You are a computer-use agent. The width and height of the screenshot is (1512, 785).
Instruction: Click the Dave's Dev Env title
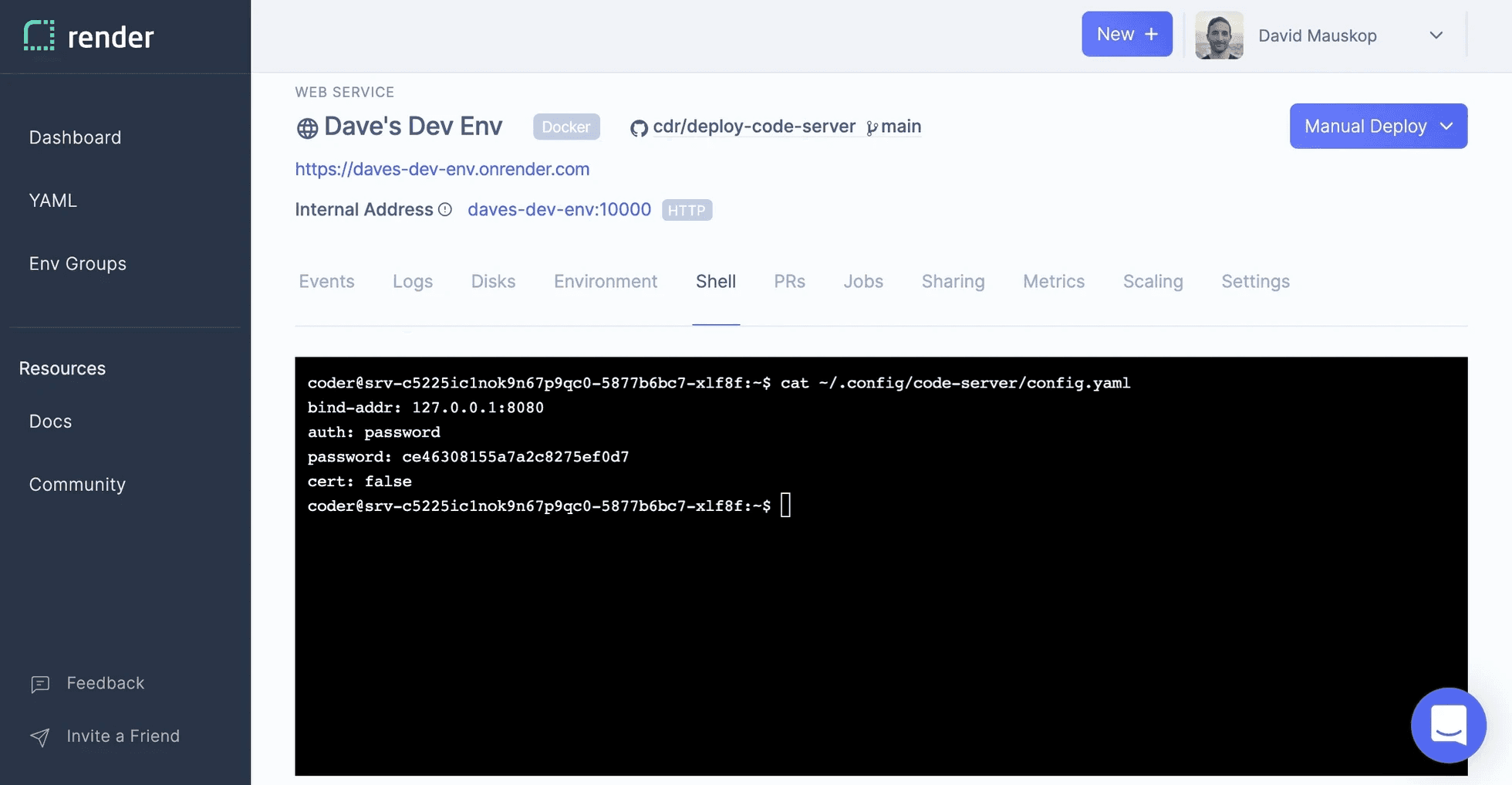click(413, 126)
